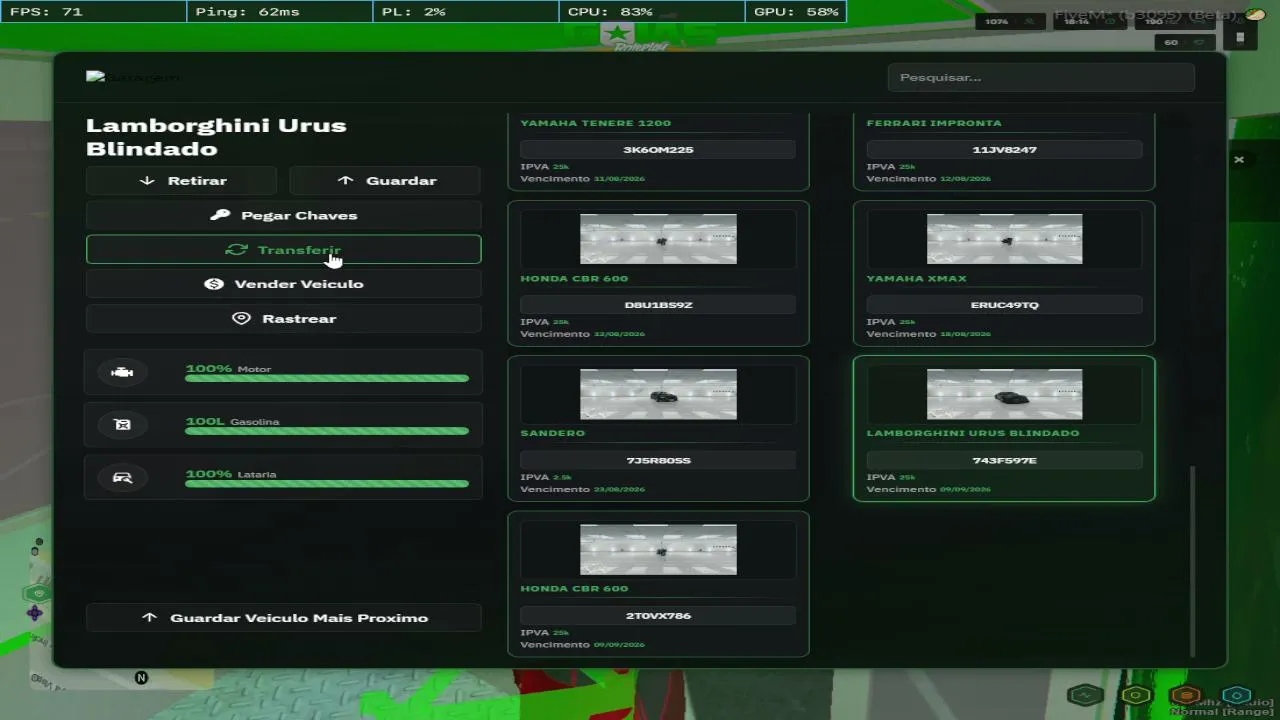Click the orange hexagon HUD icon
The height and width of the screenshot is (720, 1280).
point(1185,695)
